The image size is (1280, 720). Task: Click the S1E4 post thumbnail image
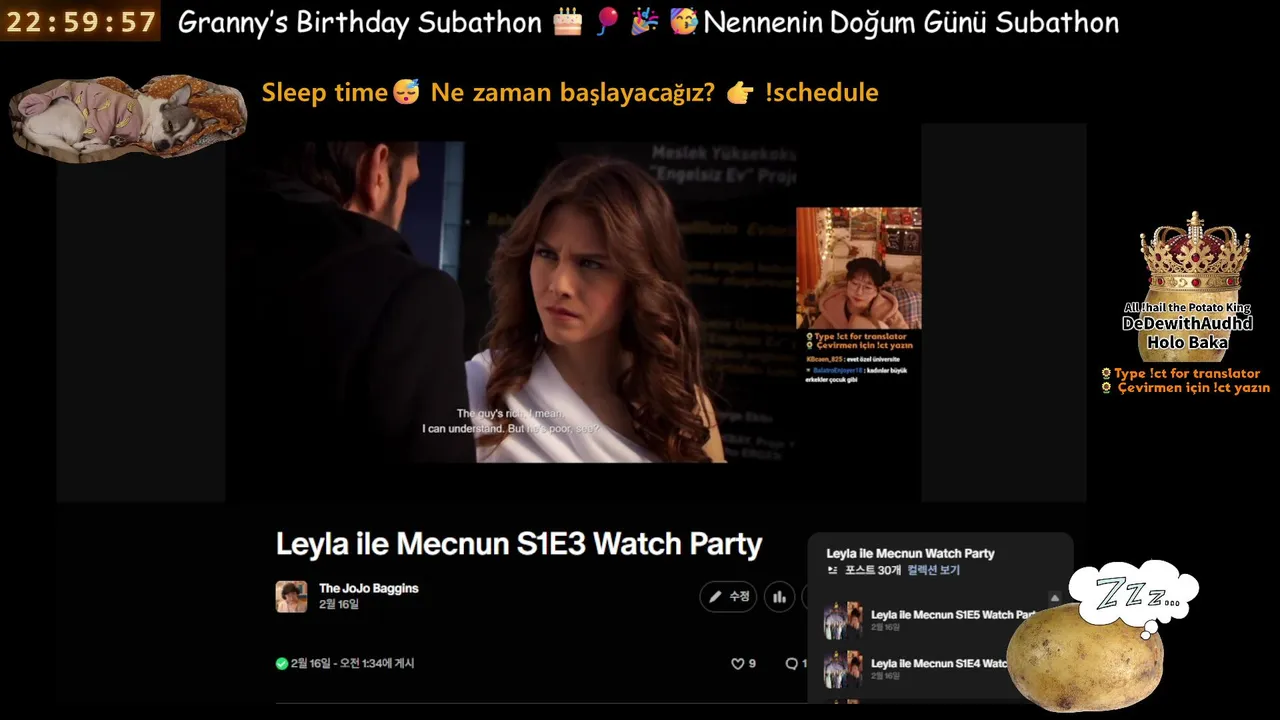point(843,669)
